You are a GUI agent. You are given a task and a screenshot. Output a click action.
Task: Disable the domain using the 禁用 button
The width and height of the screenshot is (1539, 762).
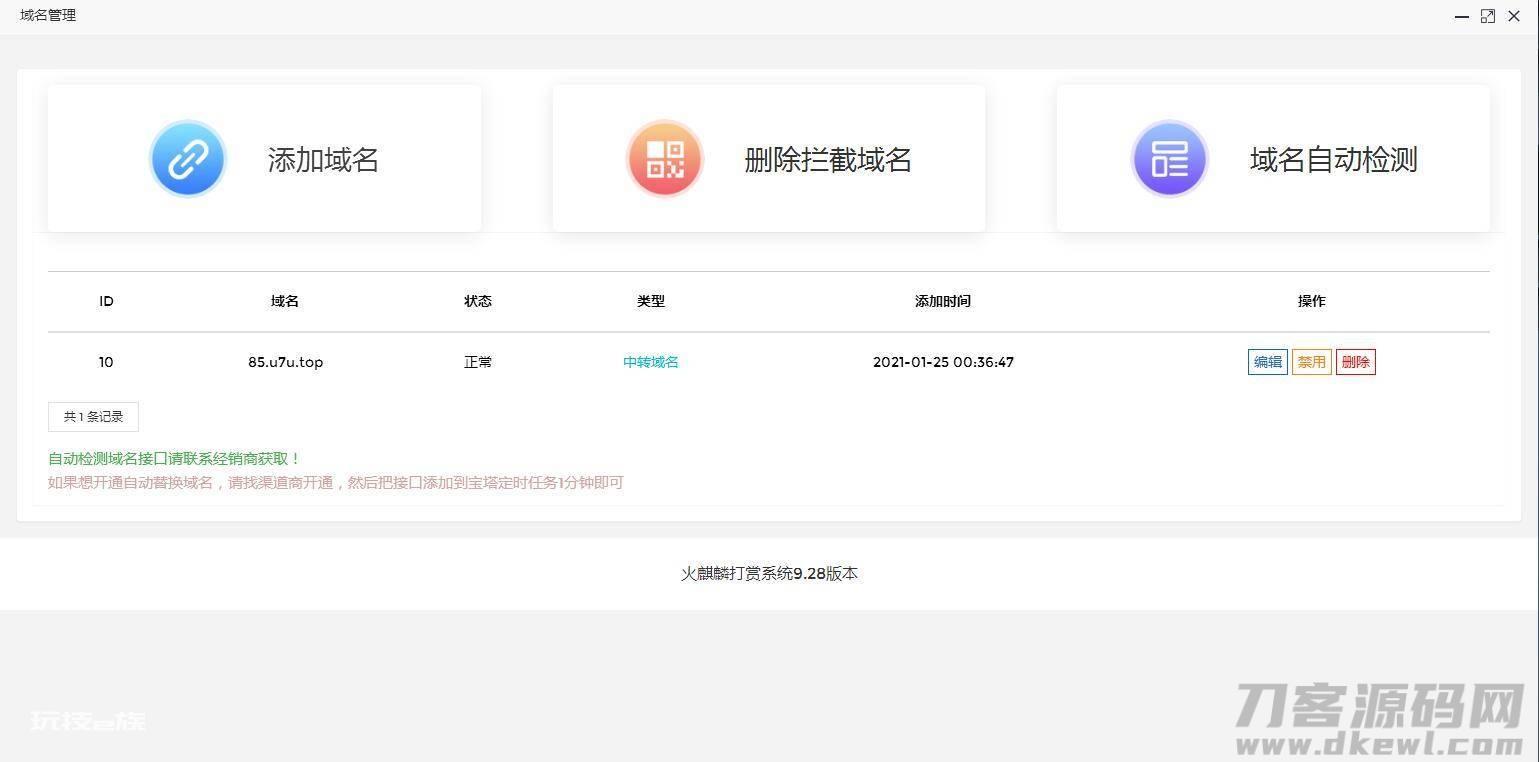click(x=1311, y=362)
